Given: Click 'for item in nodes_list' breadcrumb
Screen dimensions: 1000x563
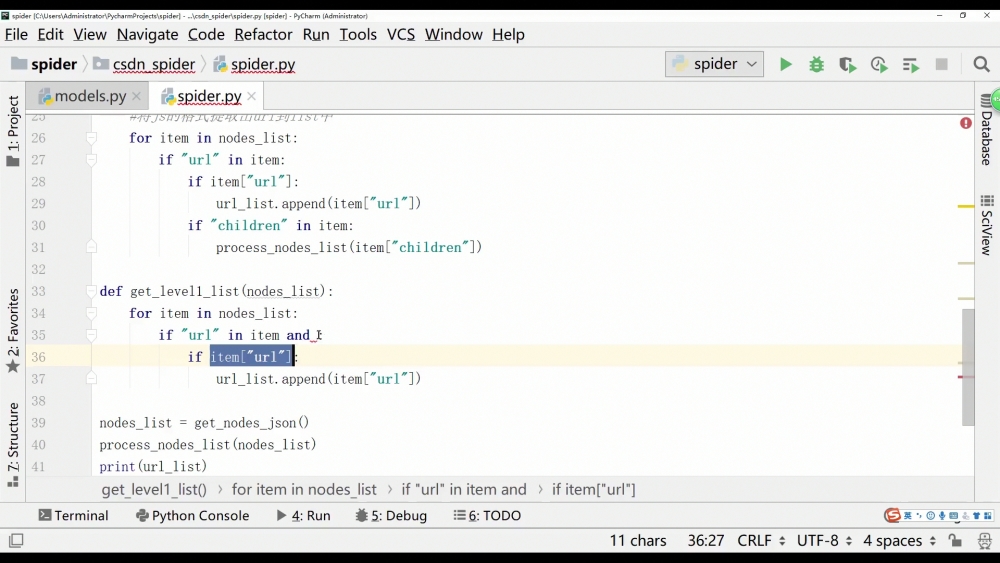Looking at the screenshot, I should [304, 490].
